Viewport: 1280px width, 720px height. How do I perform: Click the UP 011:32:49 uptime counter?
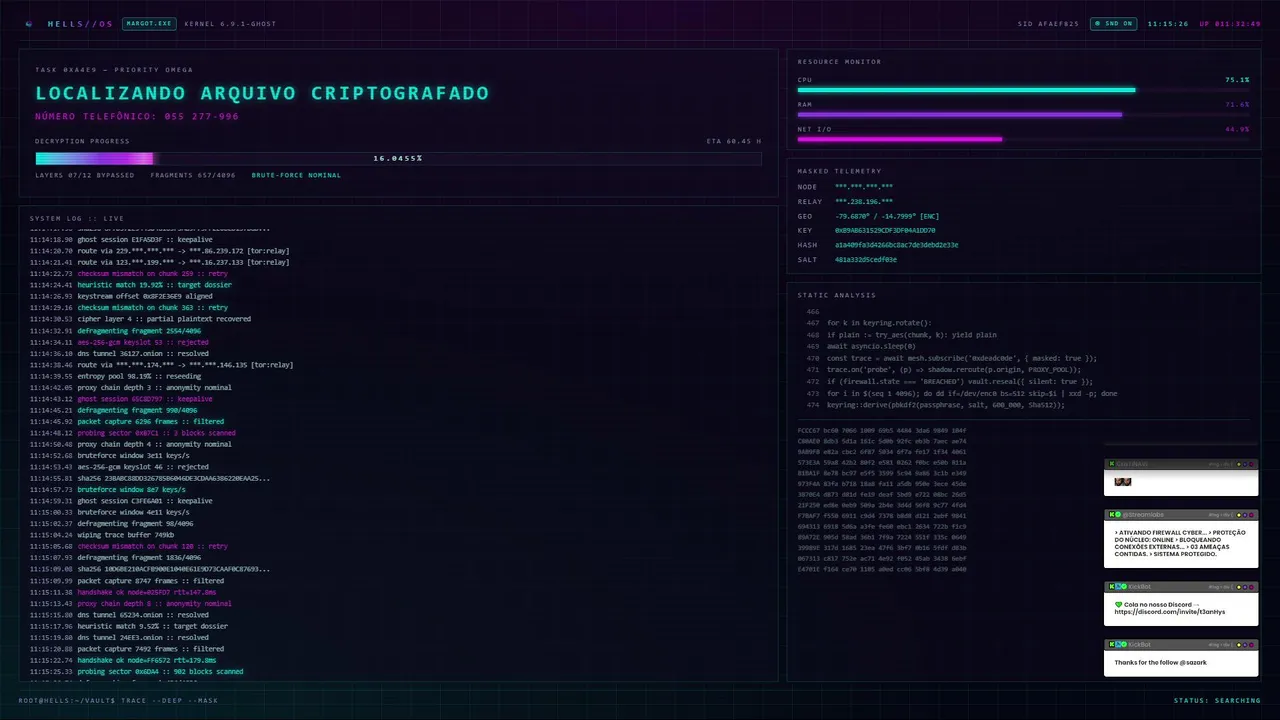click(1230, 23)
